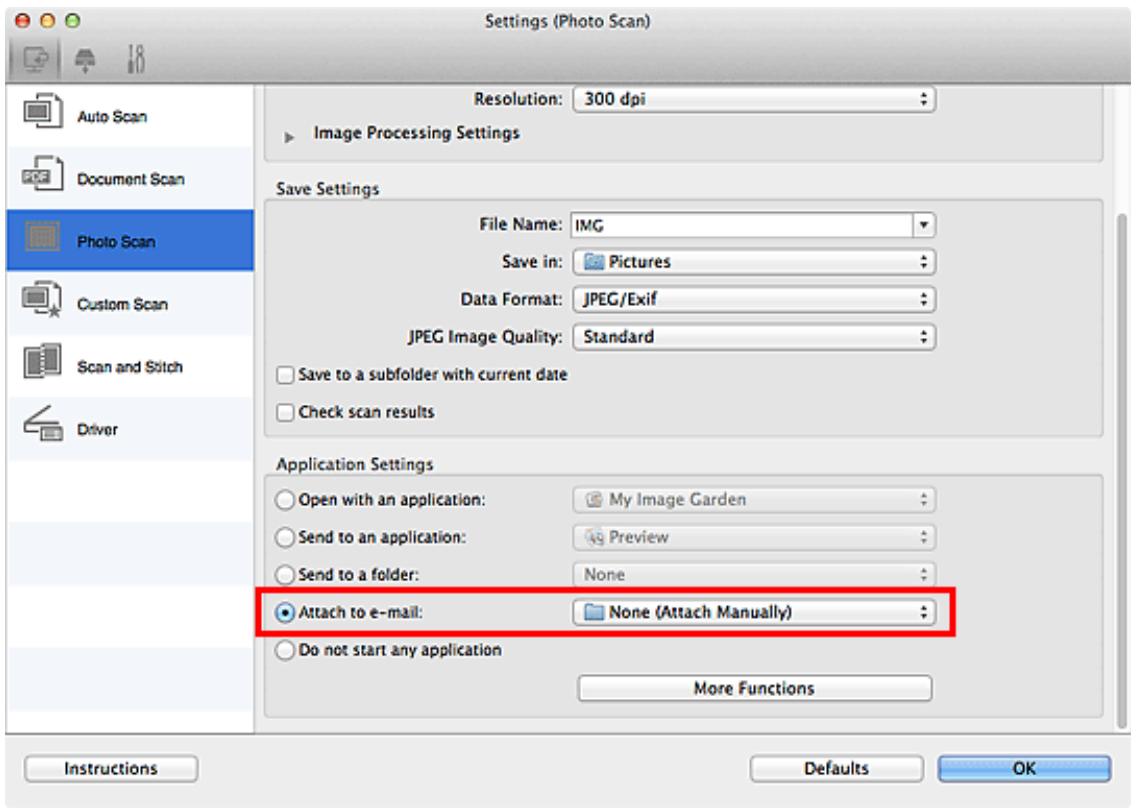
Task: Expand Image Processing Settings triangle
Action: click(289, 136)
